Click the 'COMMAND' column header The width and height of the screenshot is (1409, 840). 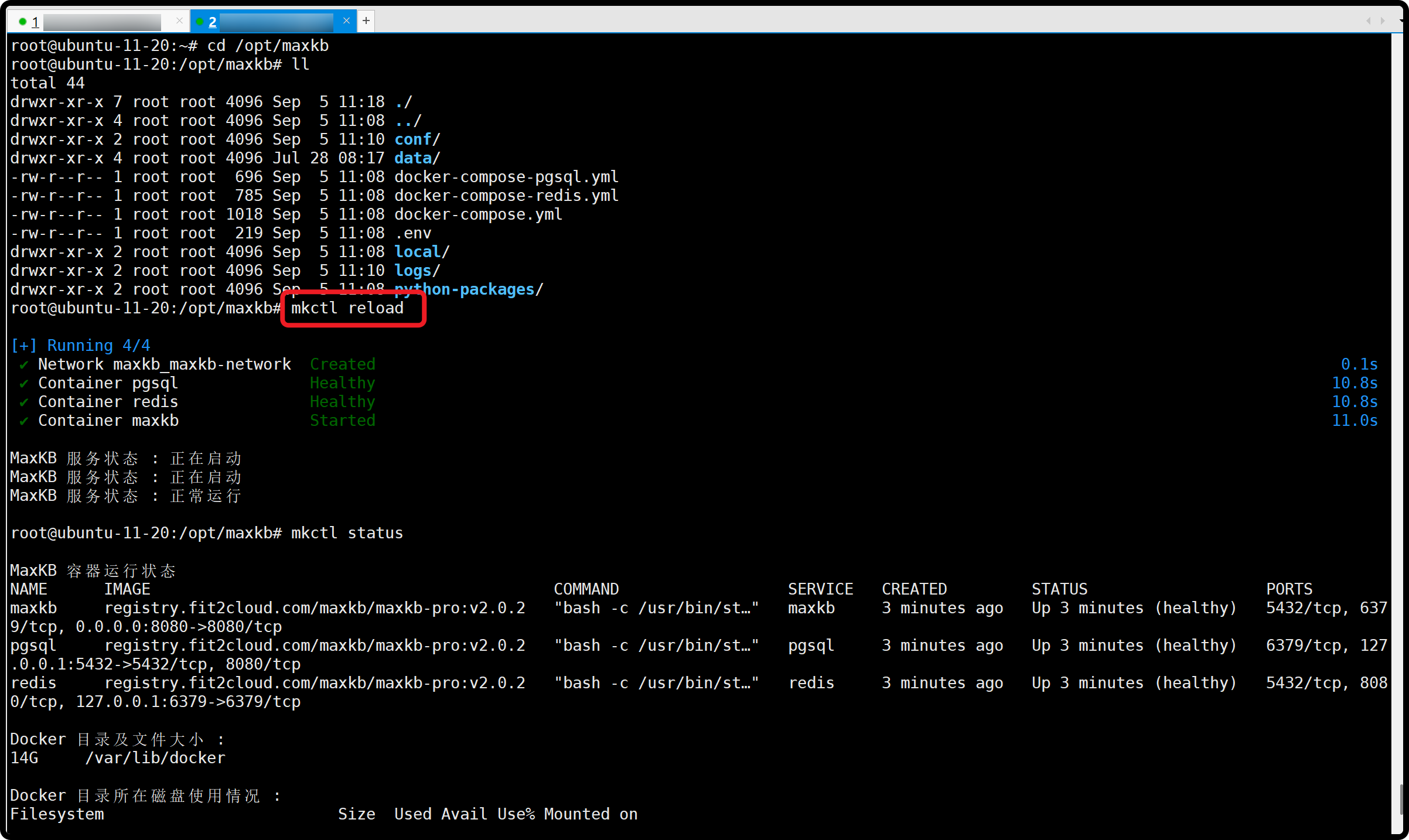pyautogui.click(x=586, y=589)
